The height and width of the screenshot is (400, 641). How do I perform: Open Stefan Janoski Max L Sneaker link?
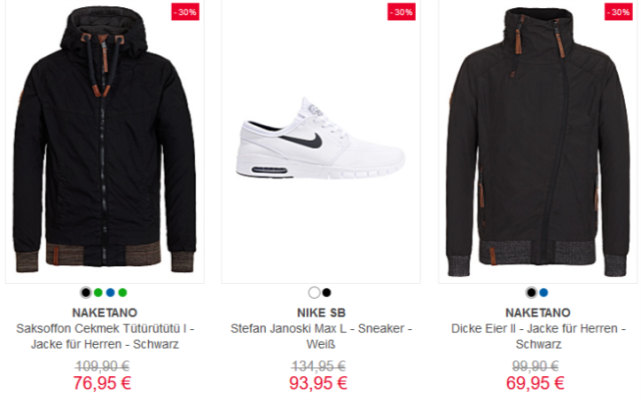[321, 336]
